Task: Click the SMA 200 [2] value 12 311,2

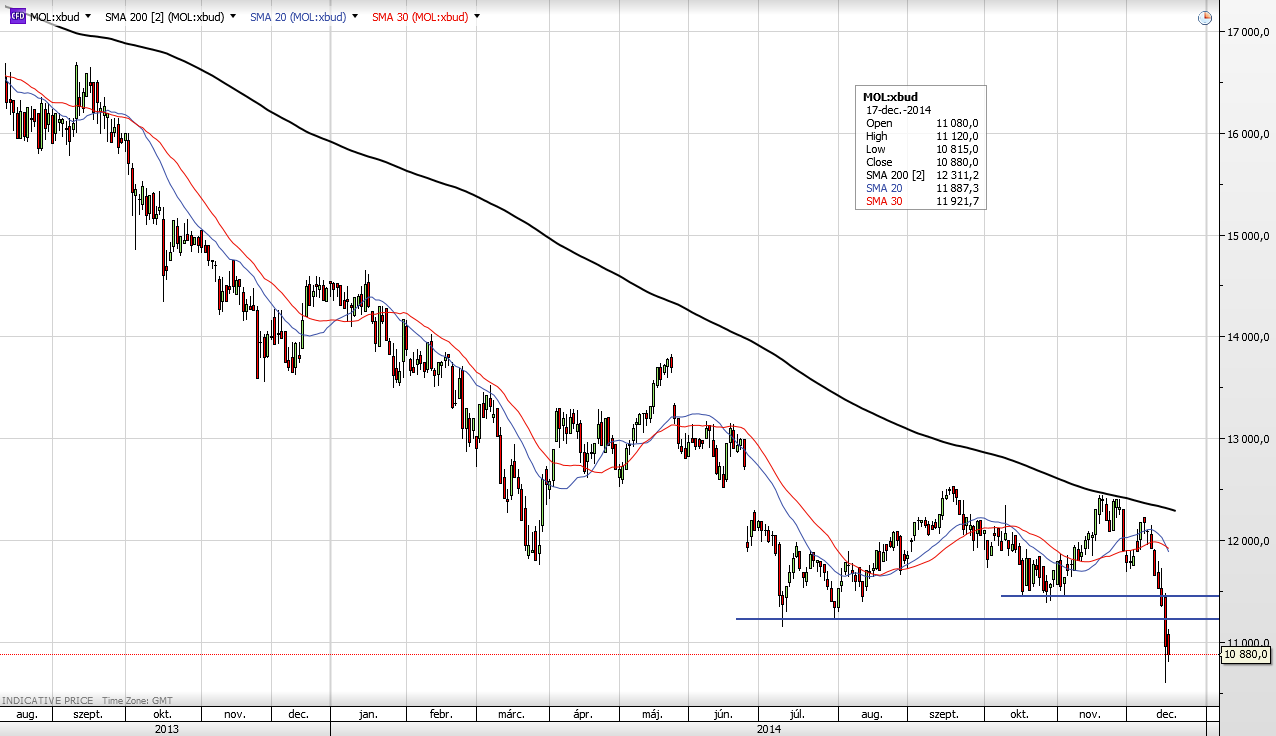Action: [957, 175]
